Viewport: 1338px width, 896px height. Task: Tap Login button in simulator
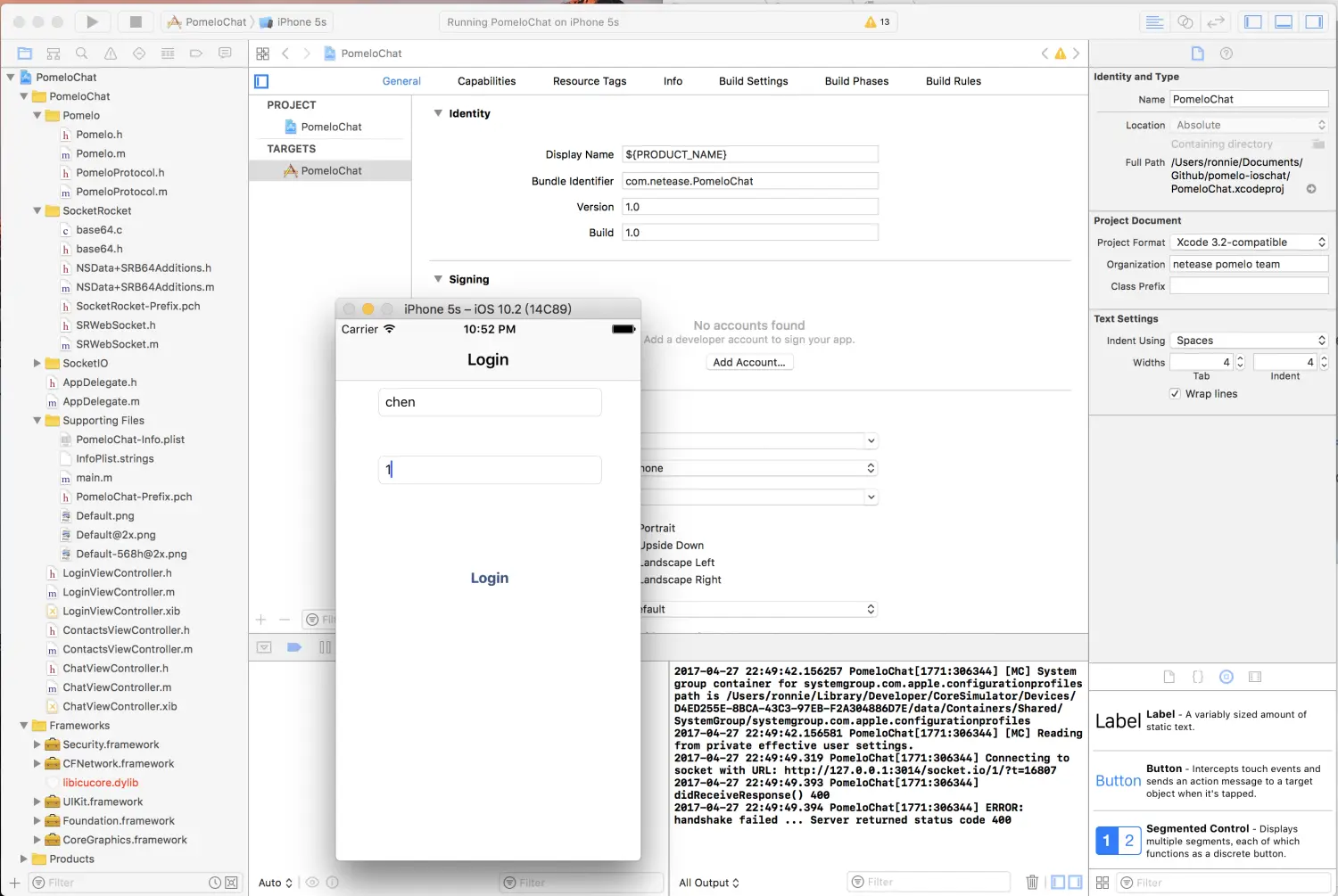pos(490,578)
